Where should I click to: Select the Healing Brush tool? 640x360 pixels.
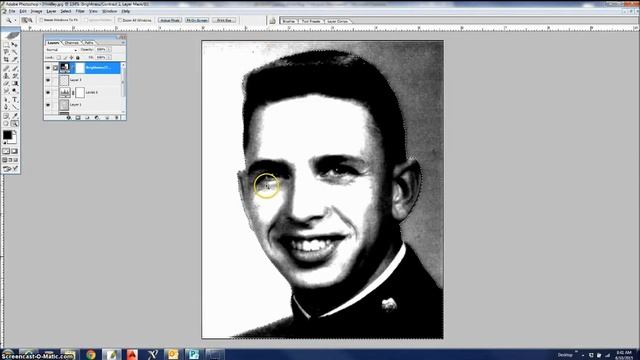[x=6, y=68]
